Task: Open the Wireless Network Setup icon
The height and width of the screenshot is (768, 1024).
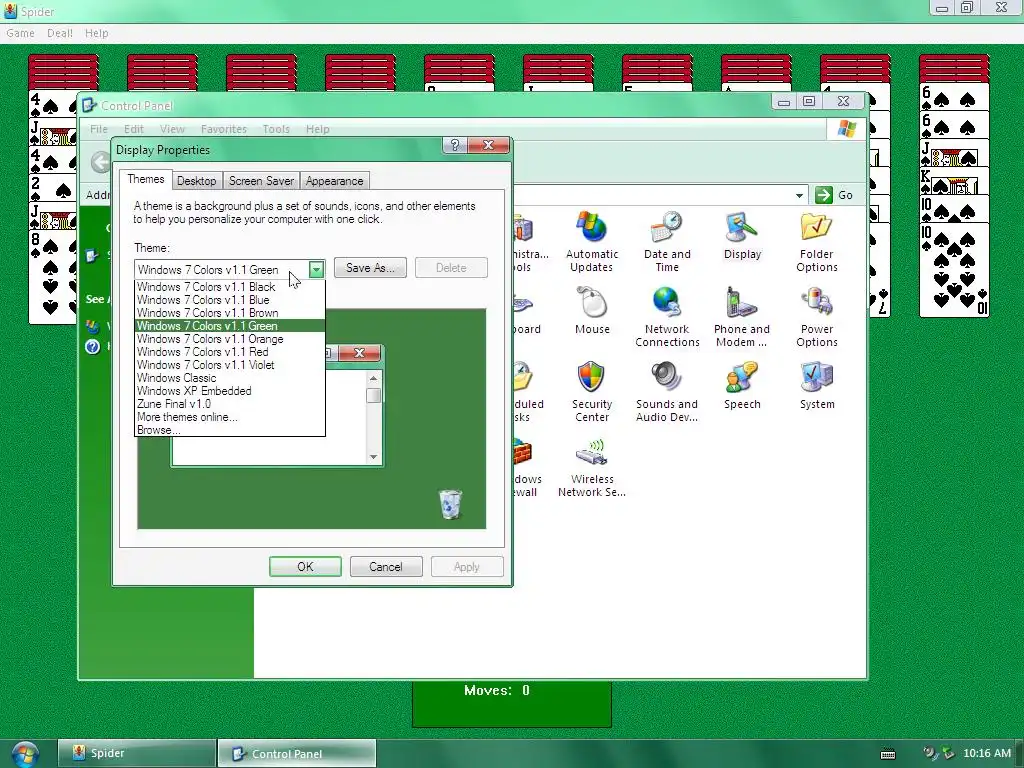Action: [592, 467]
